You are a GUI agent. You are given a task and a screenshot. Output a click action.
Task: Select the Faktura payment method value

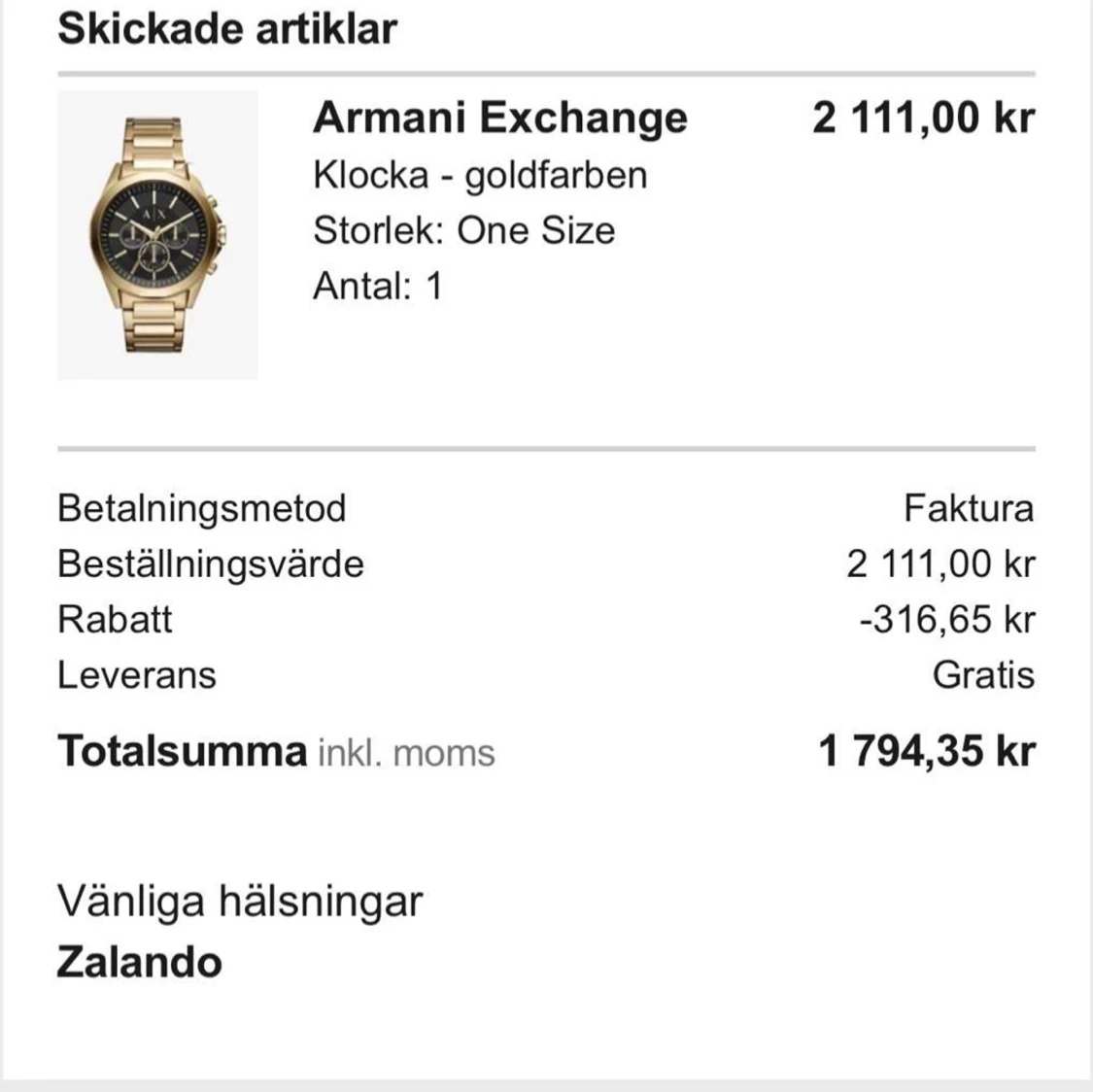tap(969, 508)
